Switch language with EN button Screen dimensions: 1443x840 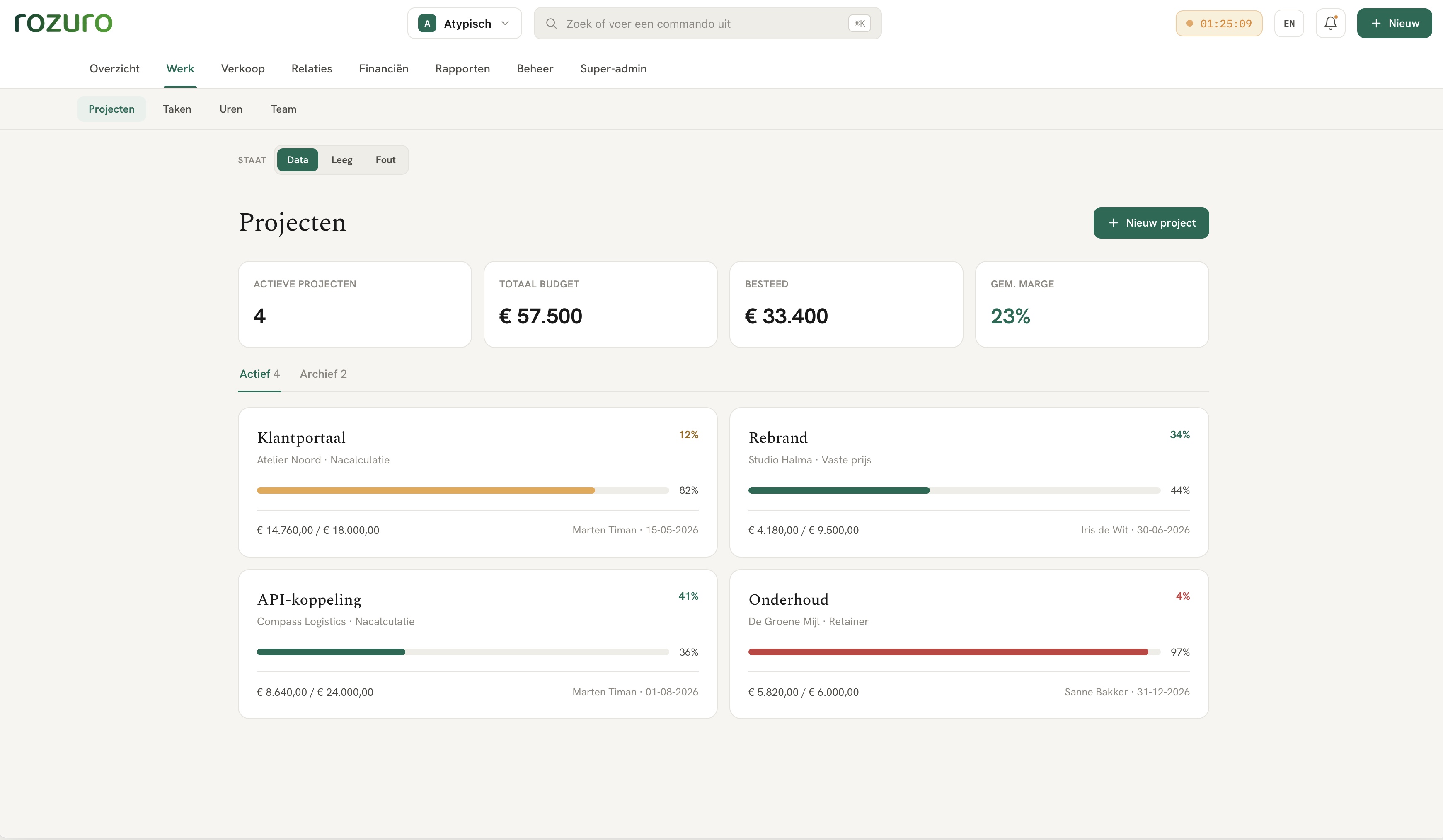(1289, 24)
